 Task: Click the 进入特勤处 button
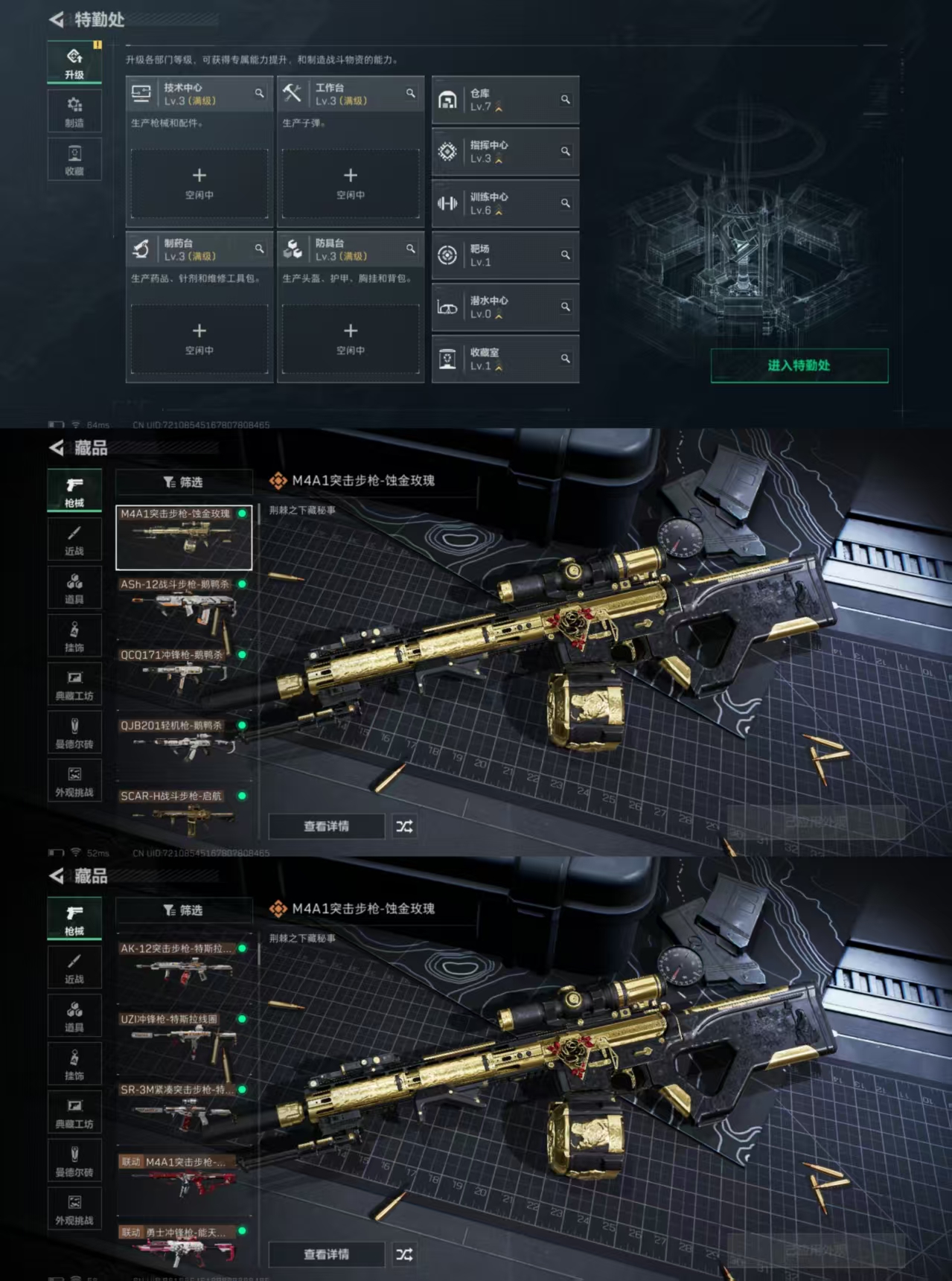[x=799, y=365]
